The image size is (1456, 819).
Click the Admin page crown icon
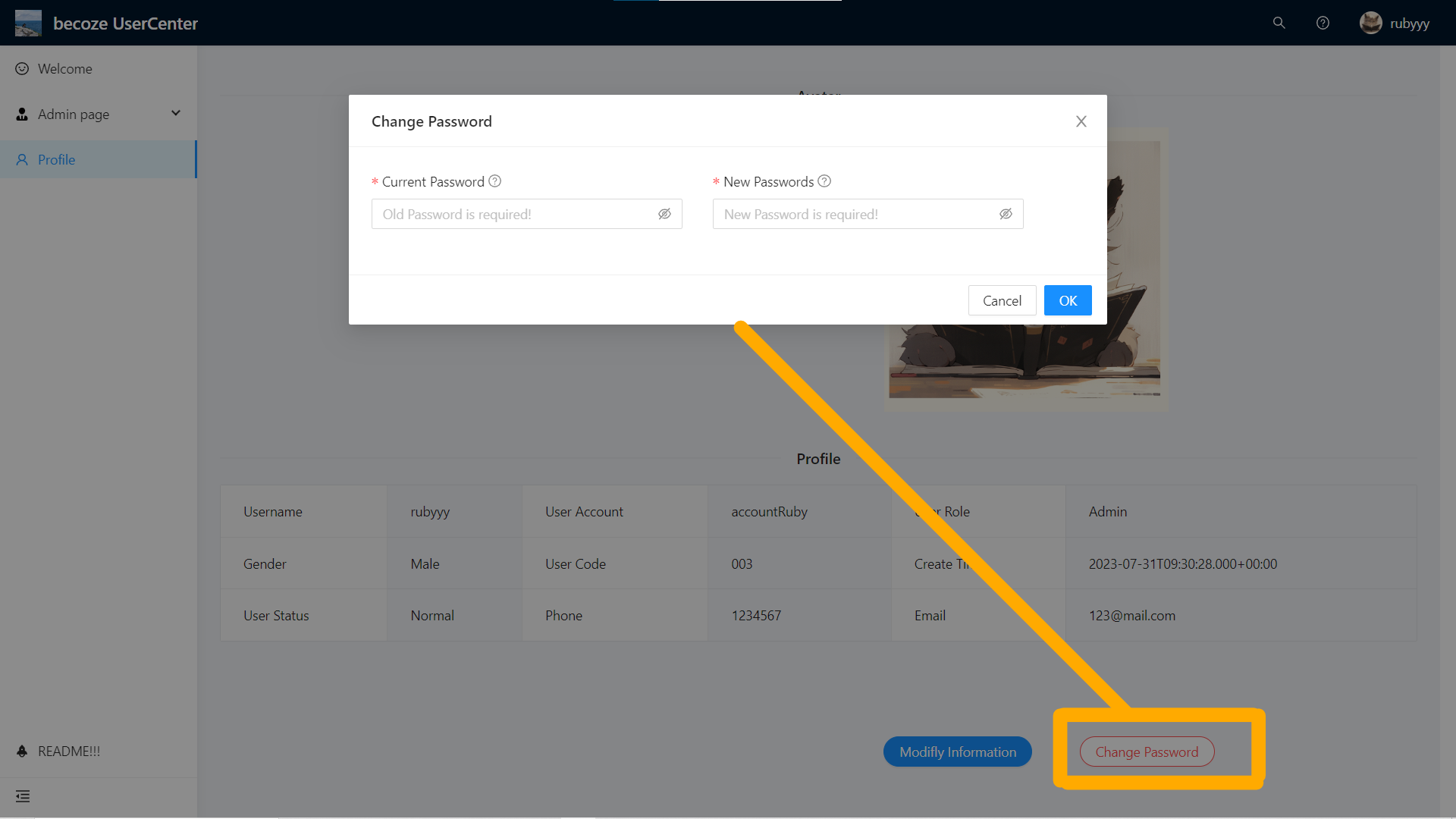tap(22, 114)
